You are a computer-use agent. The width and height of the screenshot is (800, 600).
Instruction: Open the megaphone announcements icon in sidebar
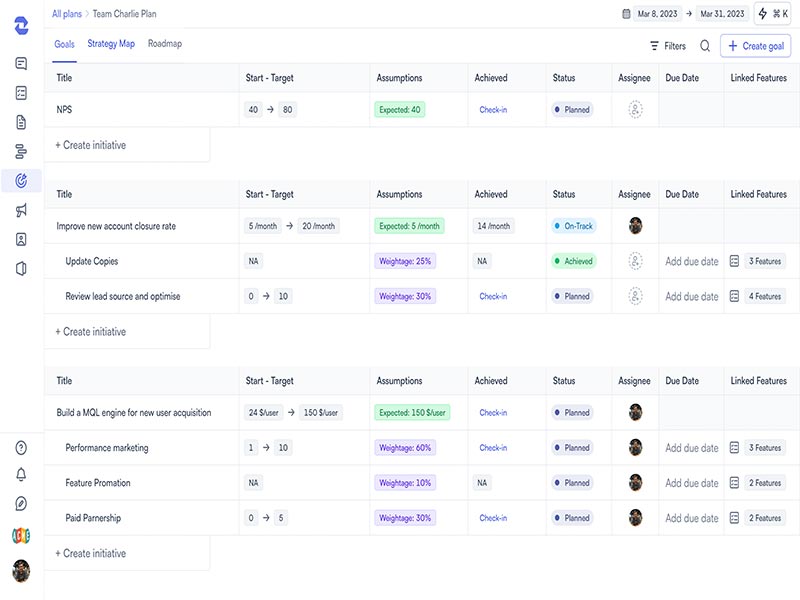21,210
